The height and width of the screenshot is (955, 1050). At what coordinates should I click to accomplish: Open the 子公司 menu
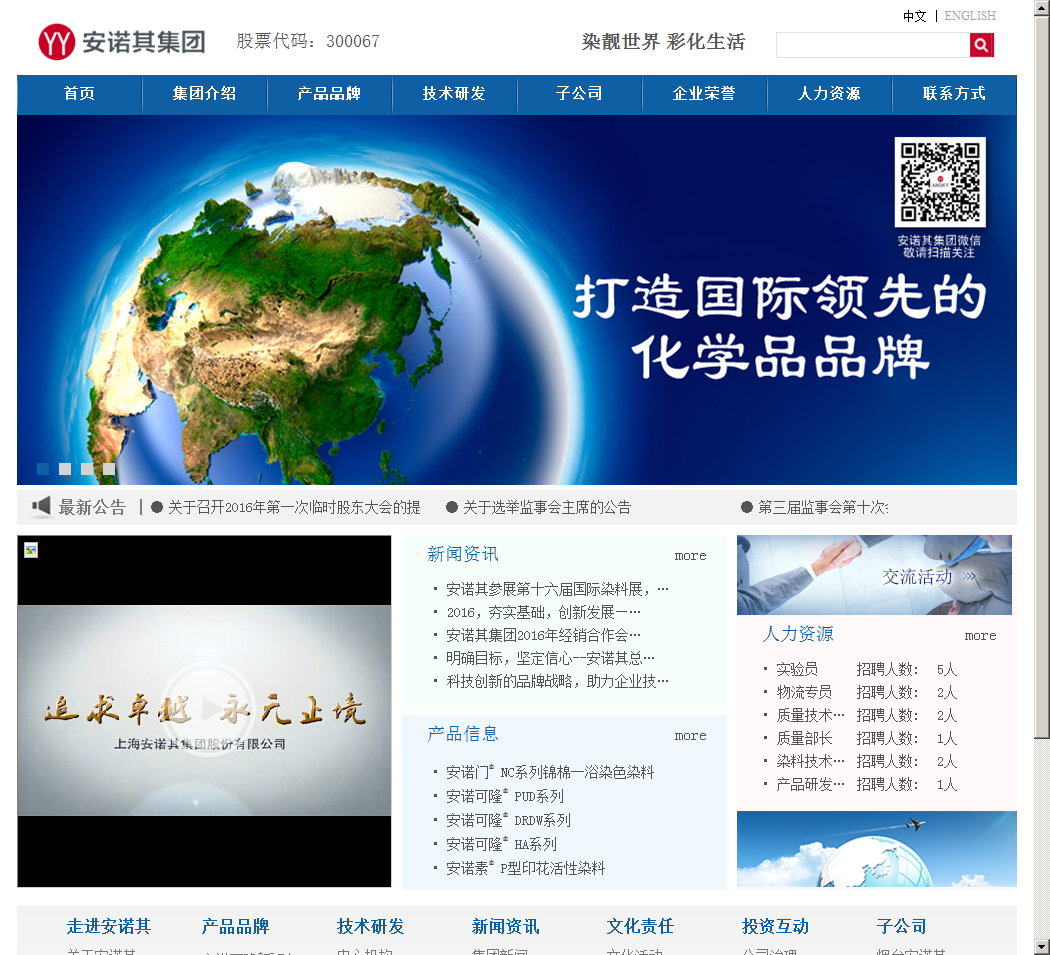click(x=579, y=94)
